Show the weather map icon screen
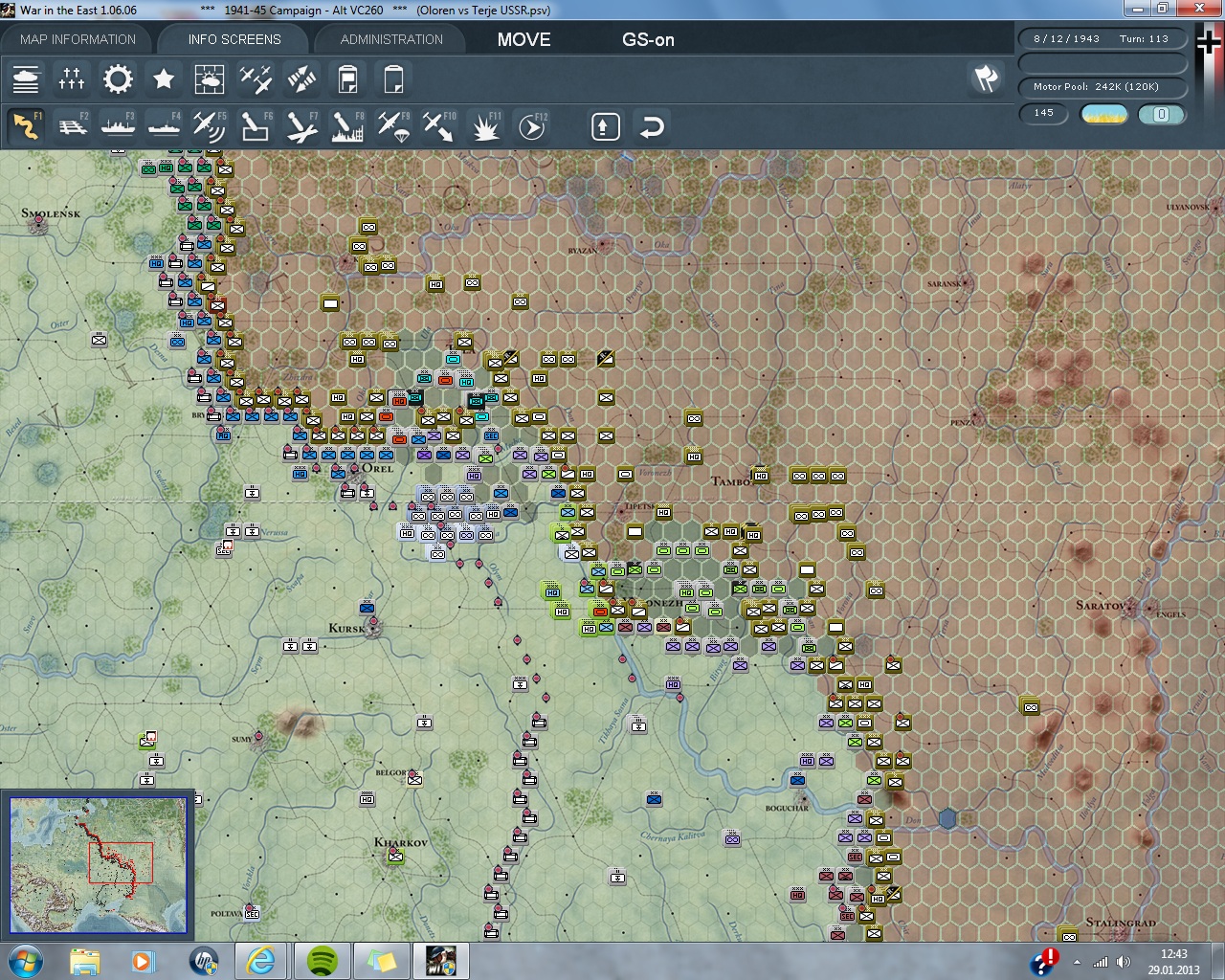Viewport: 1225px width, 980px height. coord(210,79)
